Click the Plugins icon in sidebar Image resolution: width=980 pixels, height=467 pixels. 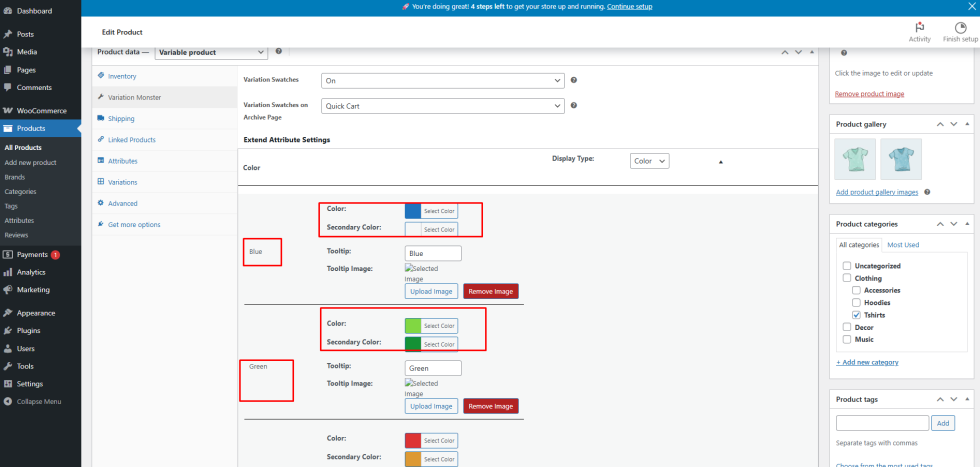8,331
